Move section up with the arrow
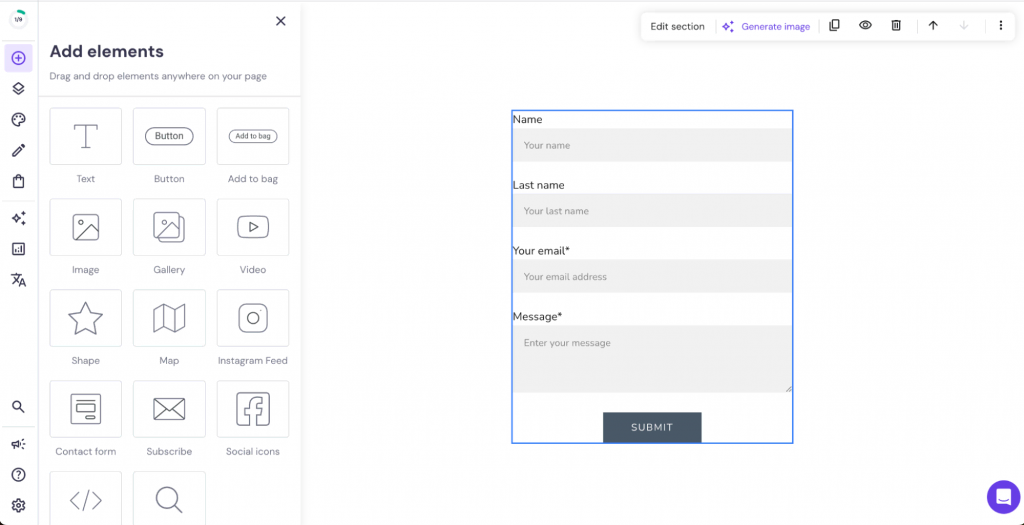Viewport: 1024px width, 525px height. click(x=933, y=26)
